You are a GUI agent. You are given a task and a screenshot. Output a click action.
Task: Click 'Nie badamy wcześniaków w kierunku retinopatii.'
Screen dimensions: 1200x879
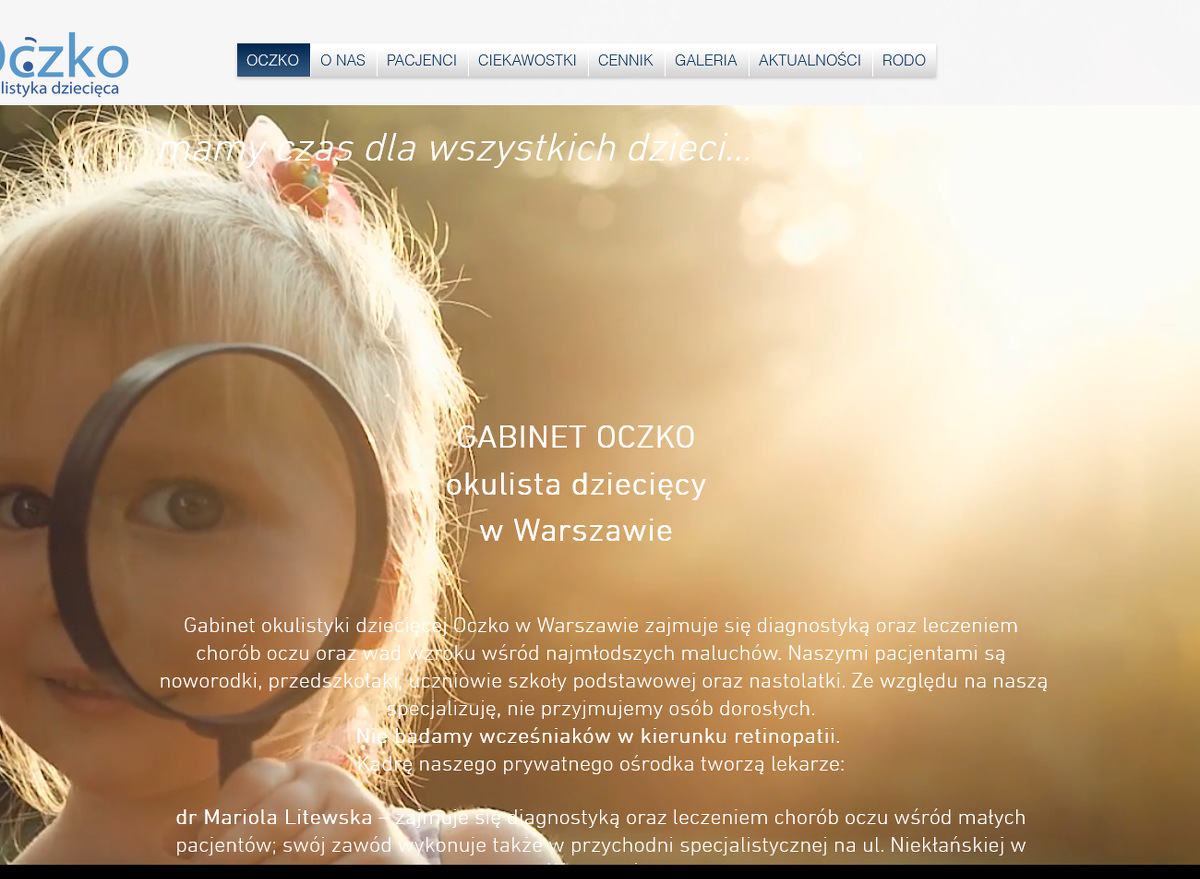[598, 737]
